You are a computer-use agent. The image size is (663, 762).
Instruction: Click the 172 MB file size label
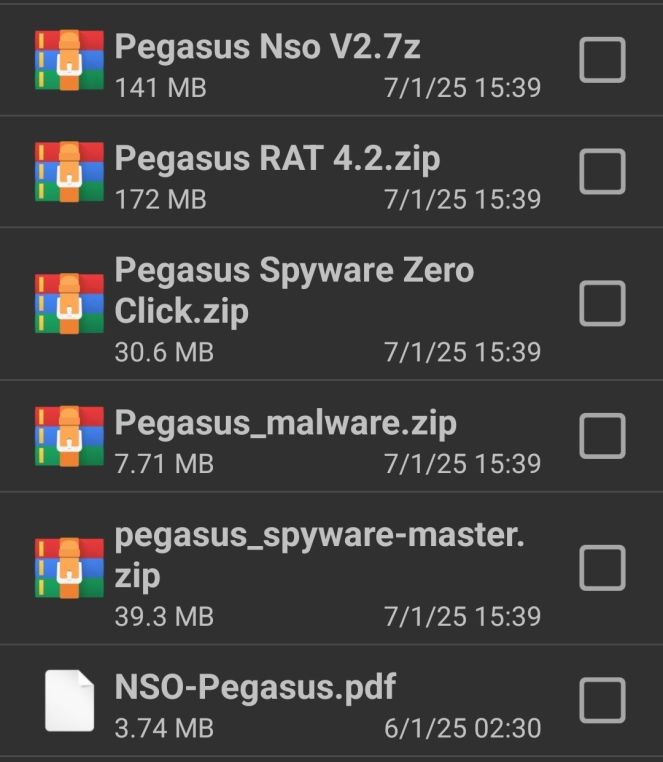tap(160, 200)
